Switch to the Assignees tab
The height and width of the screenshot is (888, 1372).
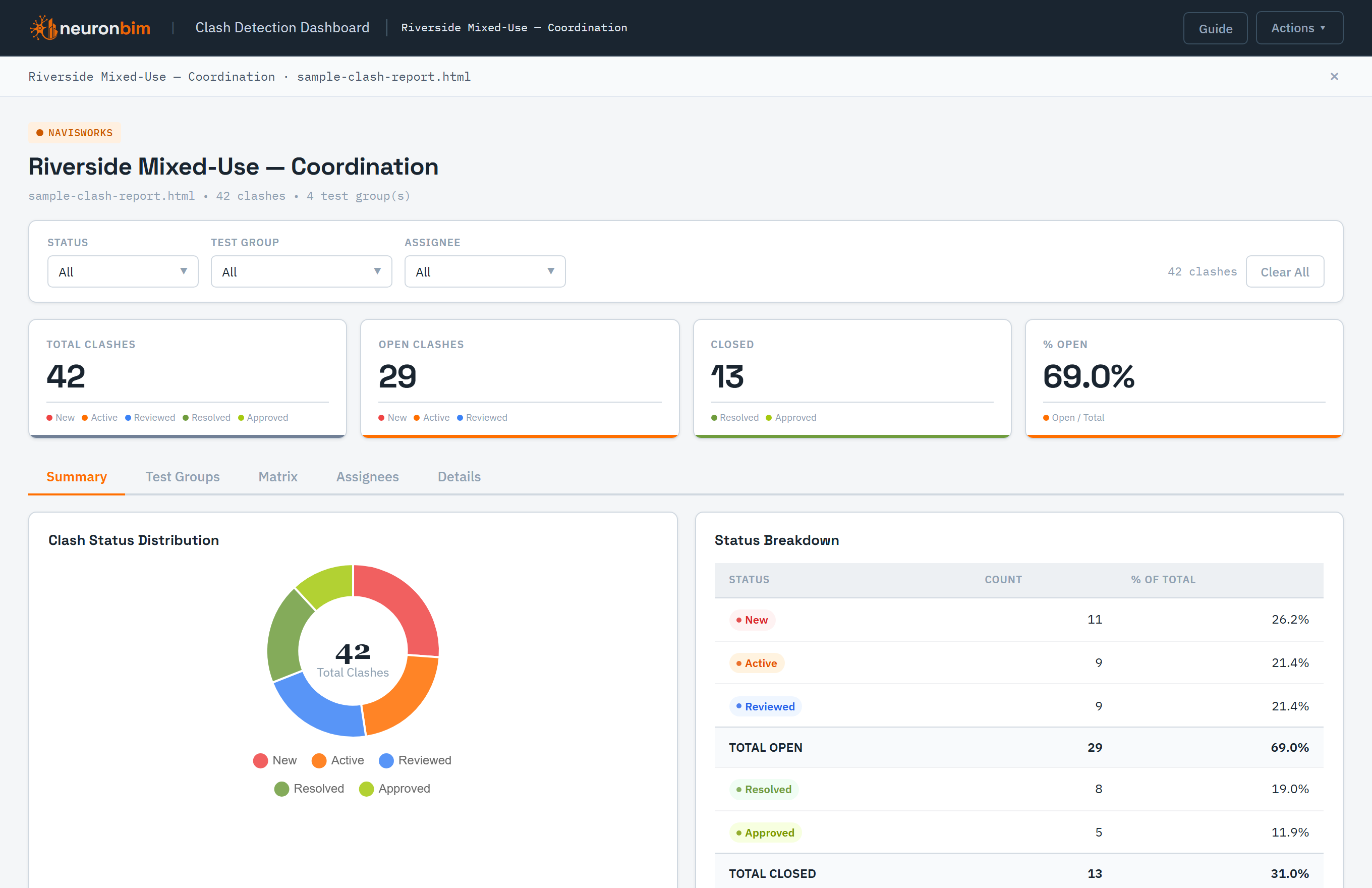point(367,477)
